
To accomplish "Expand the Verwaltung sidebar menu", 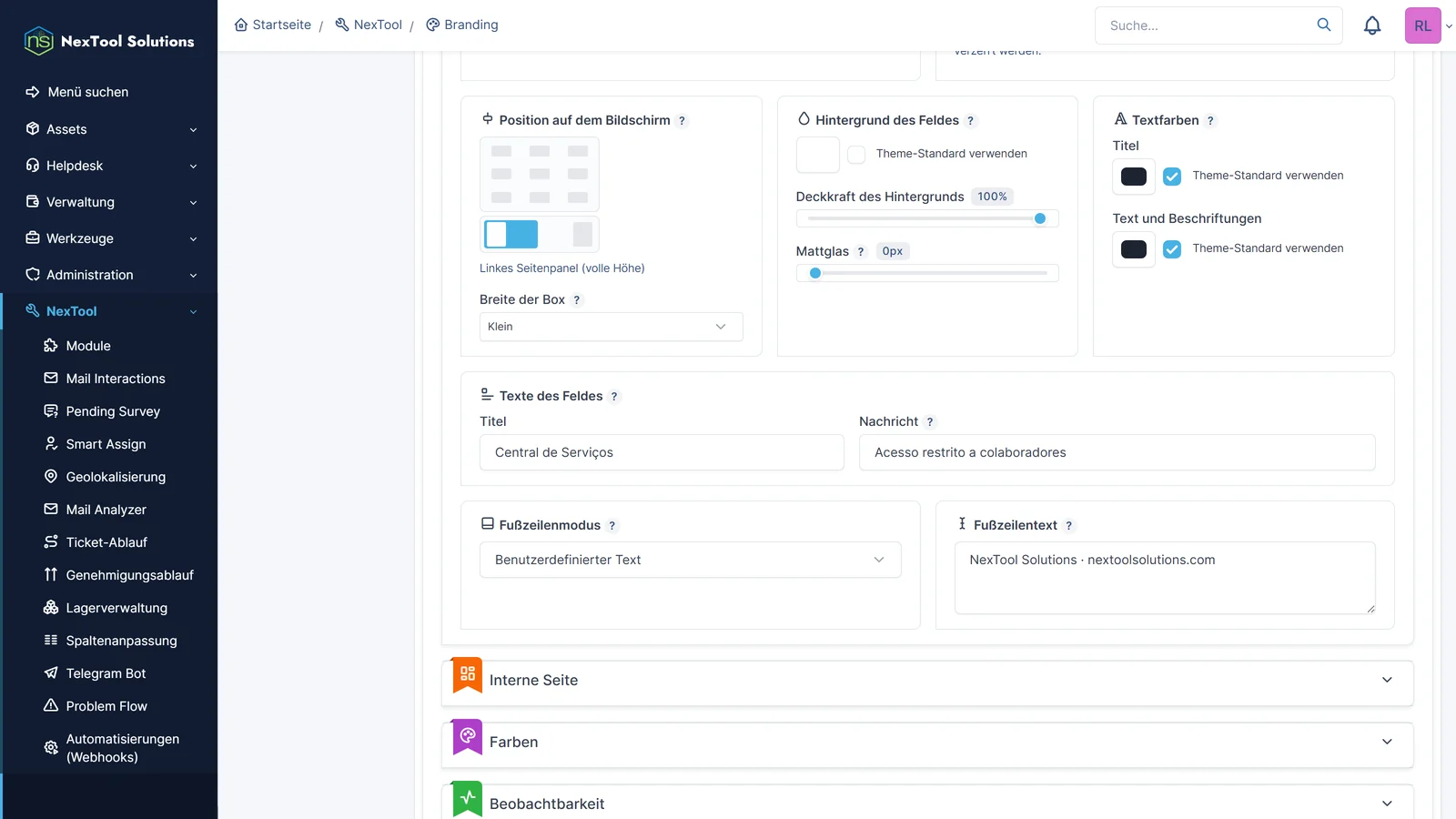I will (109, 202).
